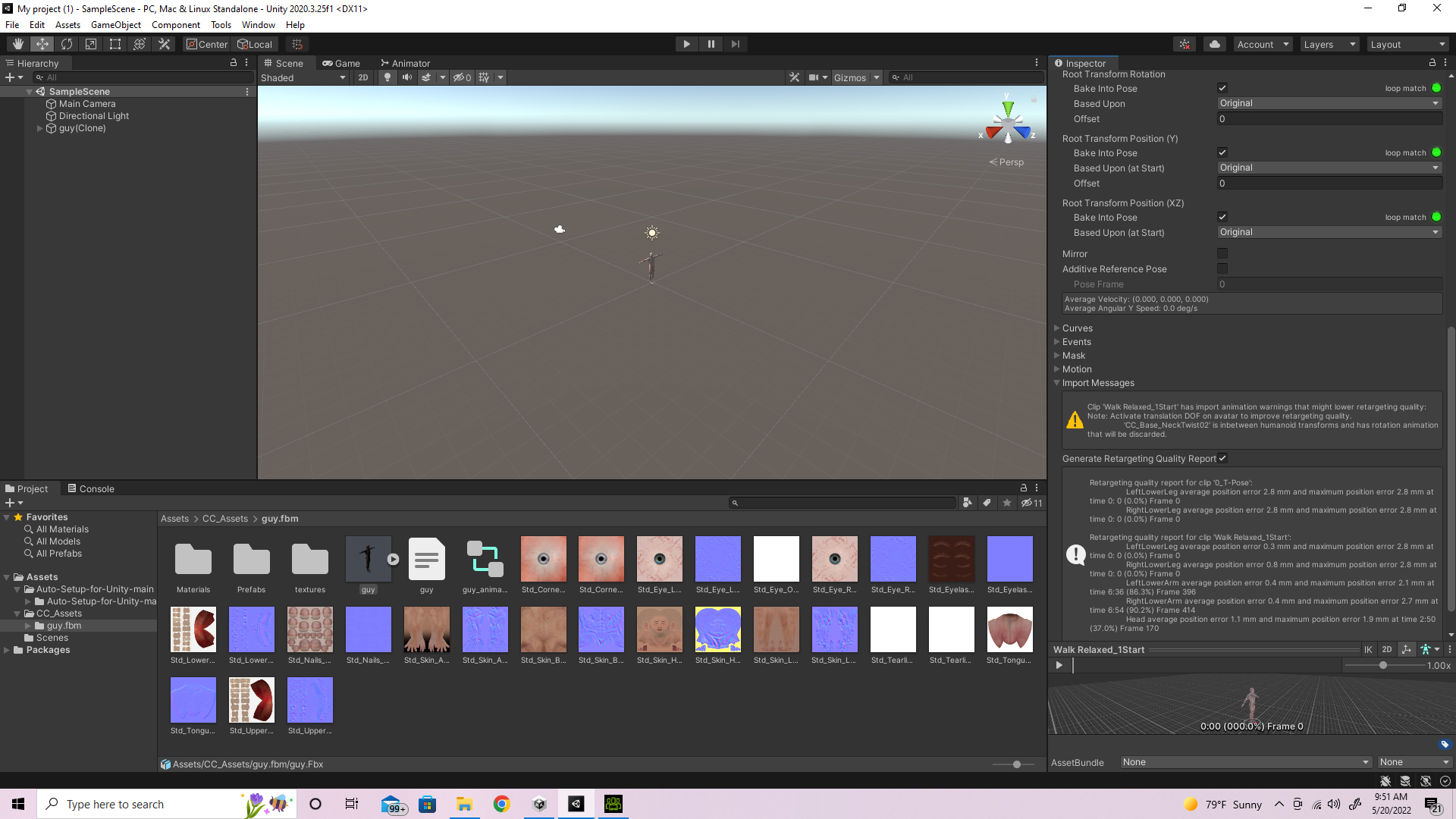Open scene component tools icon
Viewport: 1456px width, 819px height.
pos(794,77)
